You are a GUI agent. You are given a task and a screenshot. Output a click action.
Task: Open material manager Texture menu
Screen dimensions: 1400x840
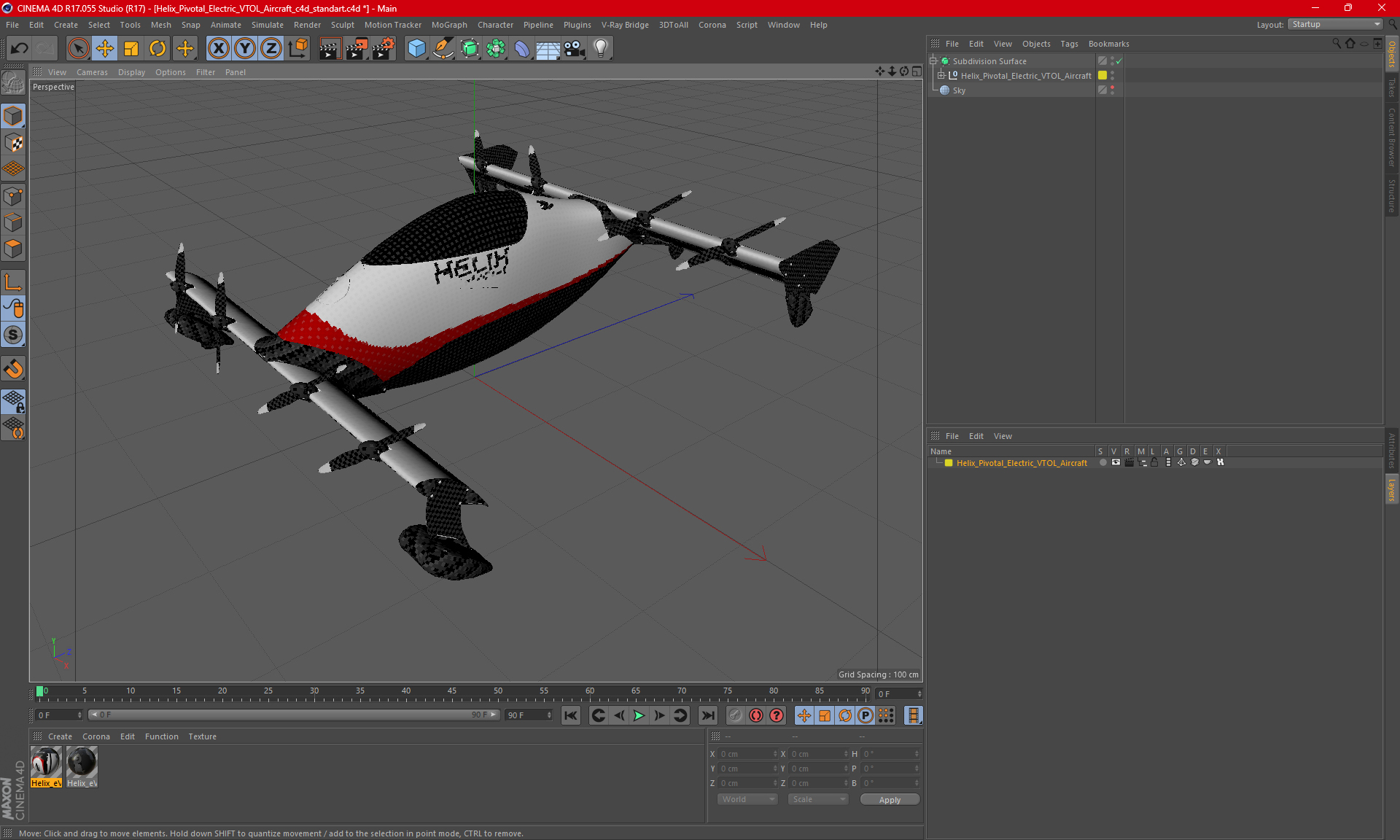[202, 736]
